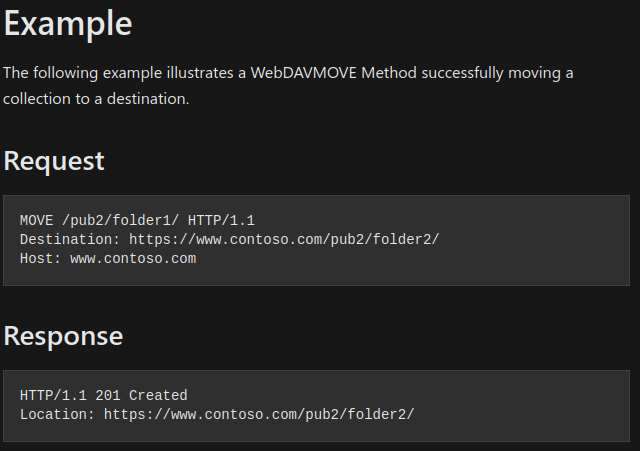The image size is (640, 451).
Task: Click the words 'collection to a destination'
Action: coord(96,99)
